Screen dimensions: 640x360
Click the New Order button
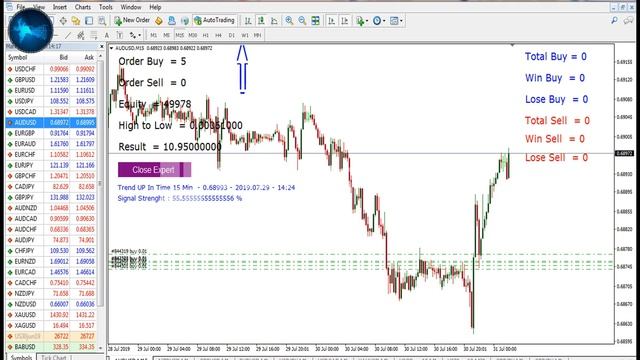(132, 20)
